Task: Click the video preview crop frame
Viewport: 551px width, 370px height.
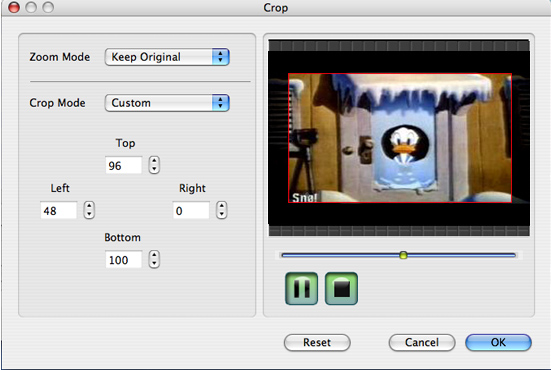Action: click(400, 138)
